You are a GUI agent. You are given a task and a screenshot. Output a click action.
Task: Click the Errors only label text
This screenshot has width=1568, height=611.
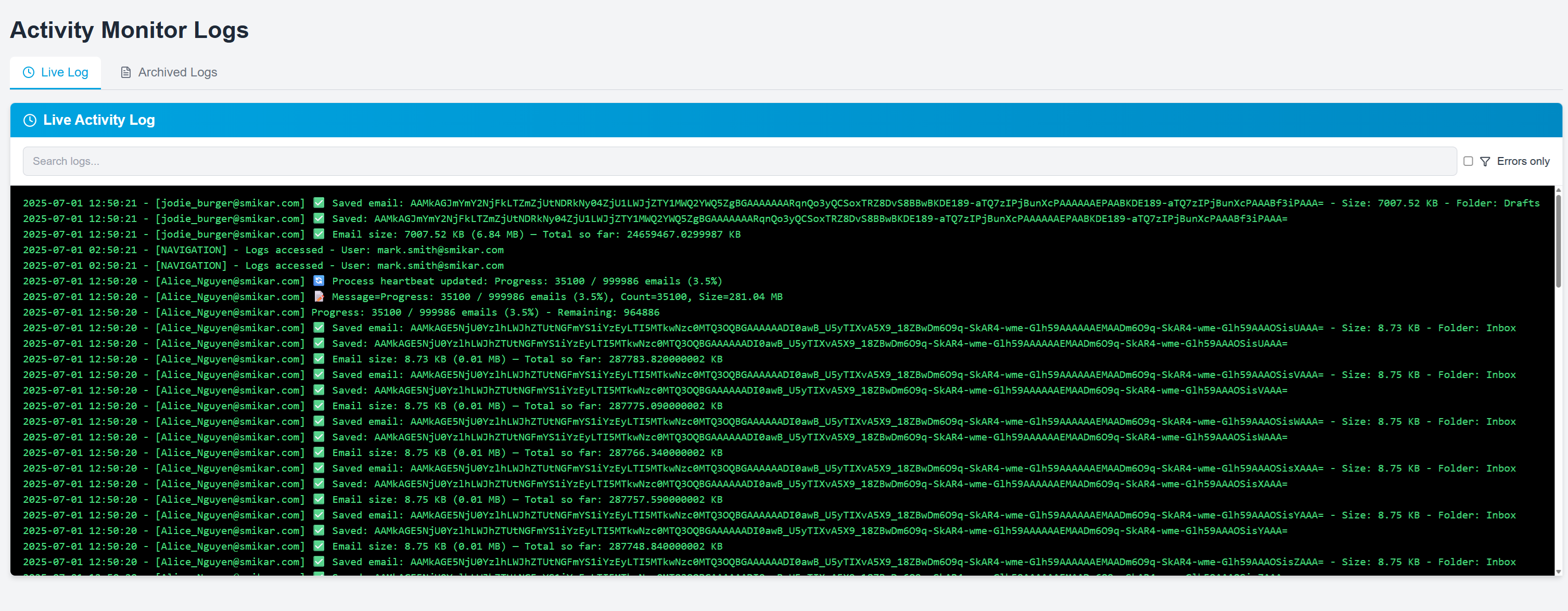(x=1523, y=161)
